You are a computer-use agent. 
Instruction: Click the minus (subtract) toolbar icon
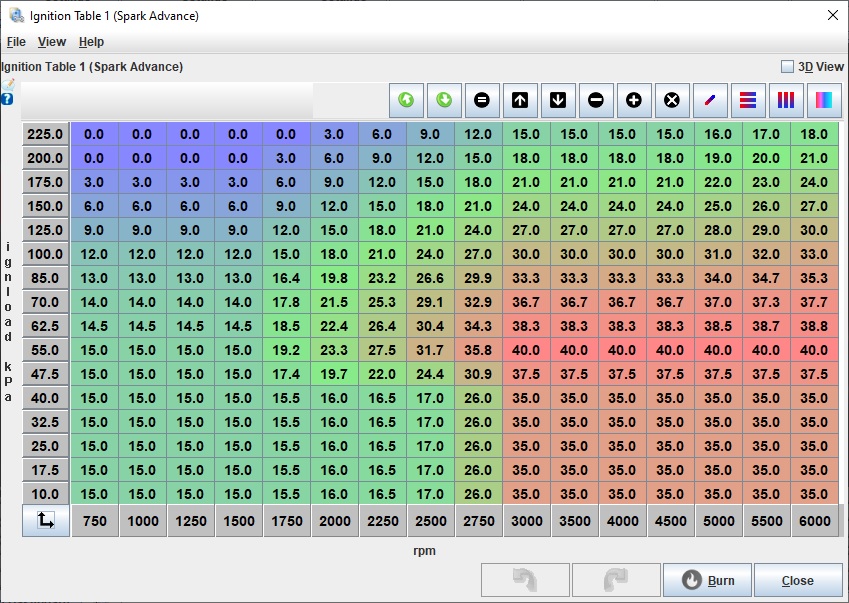[596, 100]
